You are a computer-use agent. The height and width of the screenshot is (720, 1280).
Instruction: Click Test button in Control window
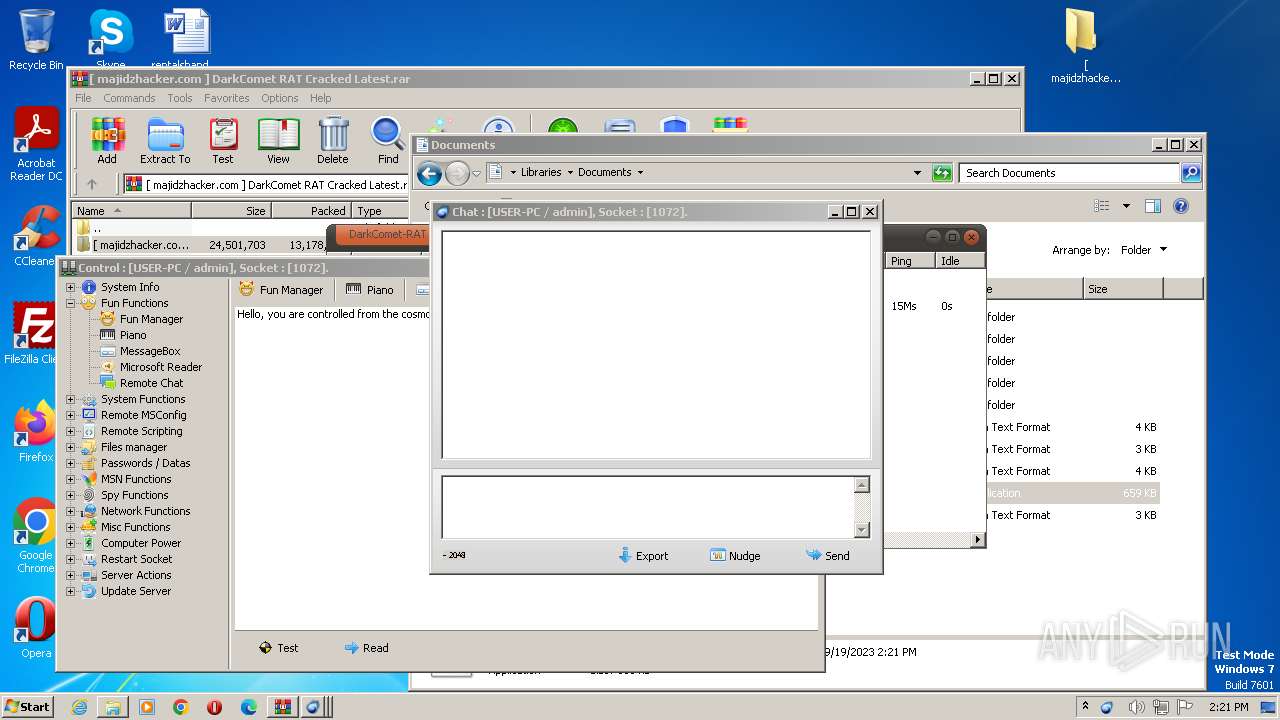[x=278, y=648]
